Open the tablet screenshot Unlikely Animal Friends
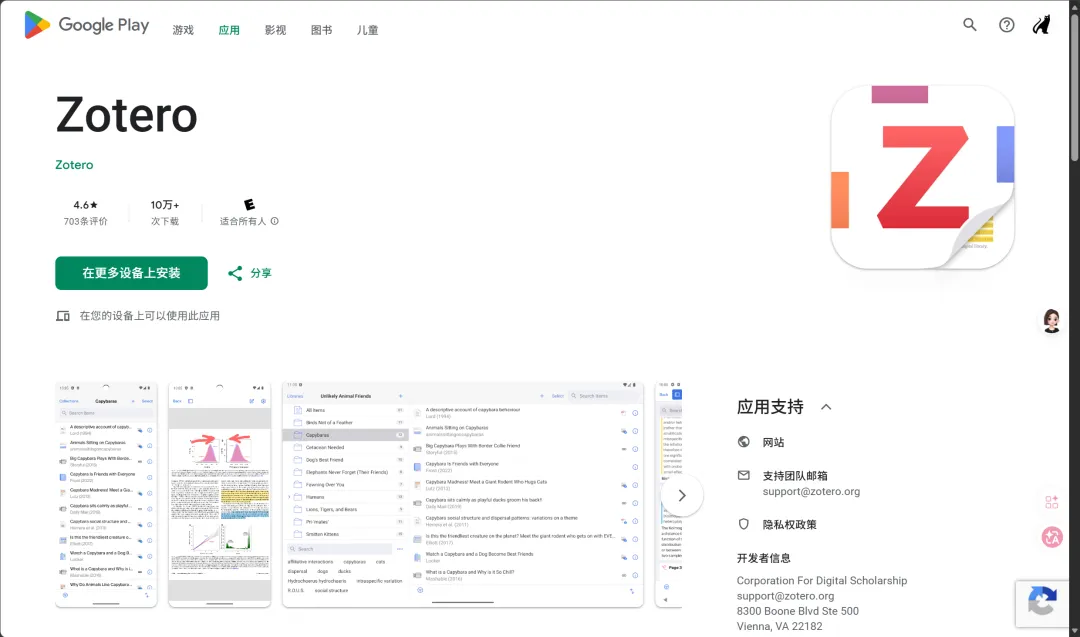1080x637 pixels. click(463, 494)
